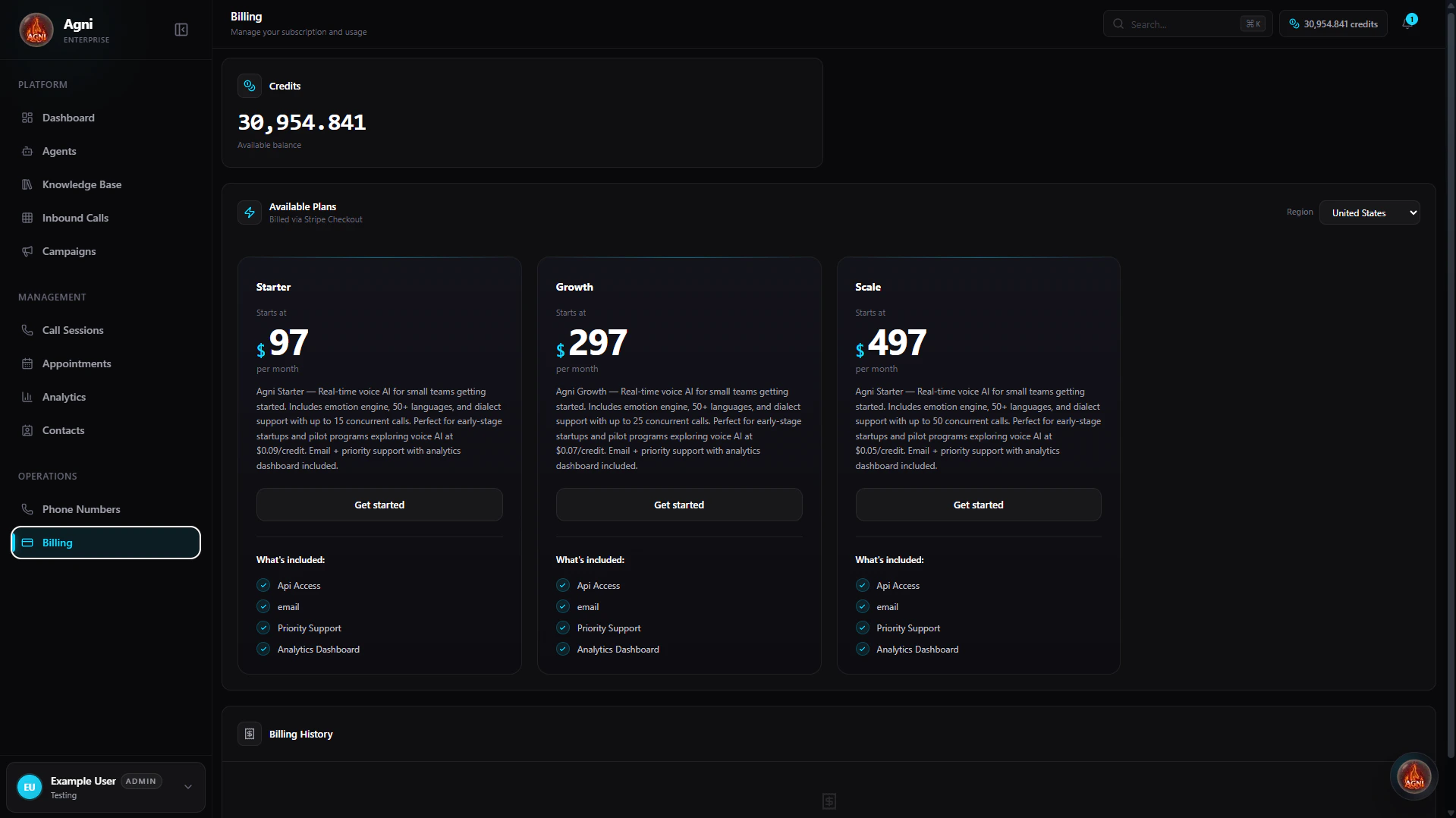Open the Appointments page
Screen dimensions: 1456x818
pos(105,363)
